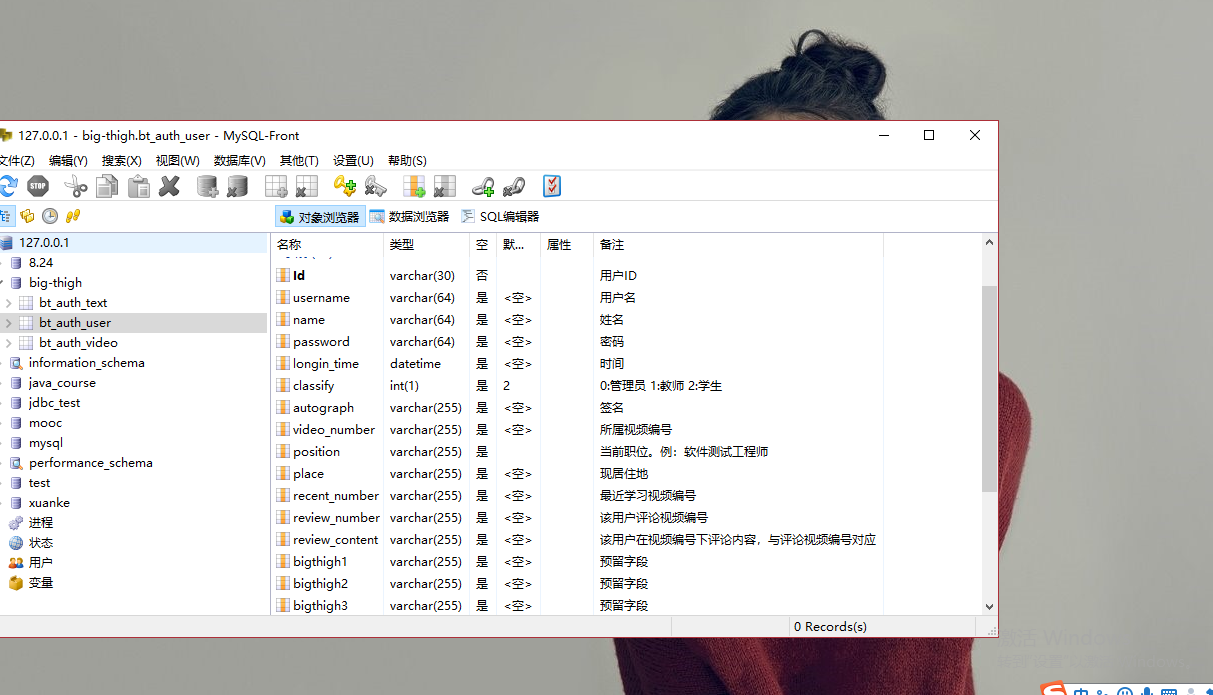This screenshot has height=695, width=1213.
Task: Open the 搜索(X) menu
Action: (121, 160)
